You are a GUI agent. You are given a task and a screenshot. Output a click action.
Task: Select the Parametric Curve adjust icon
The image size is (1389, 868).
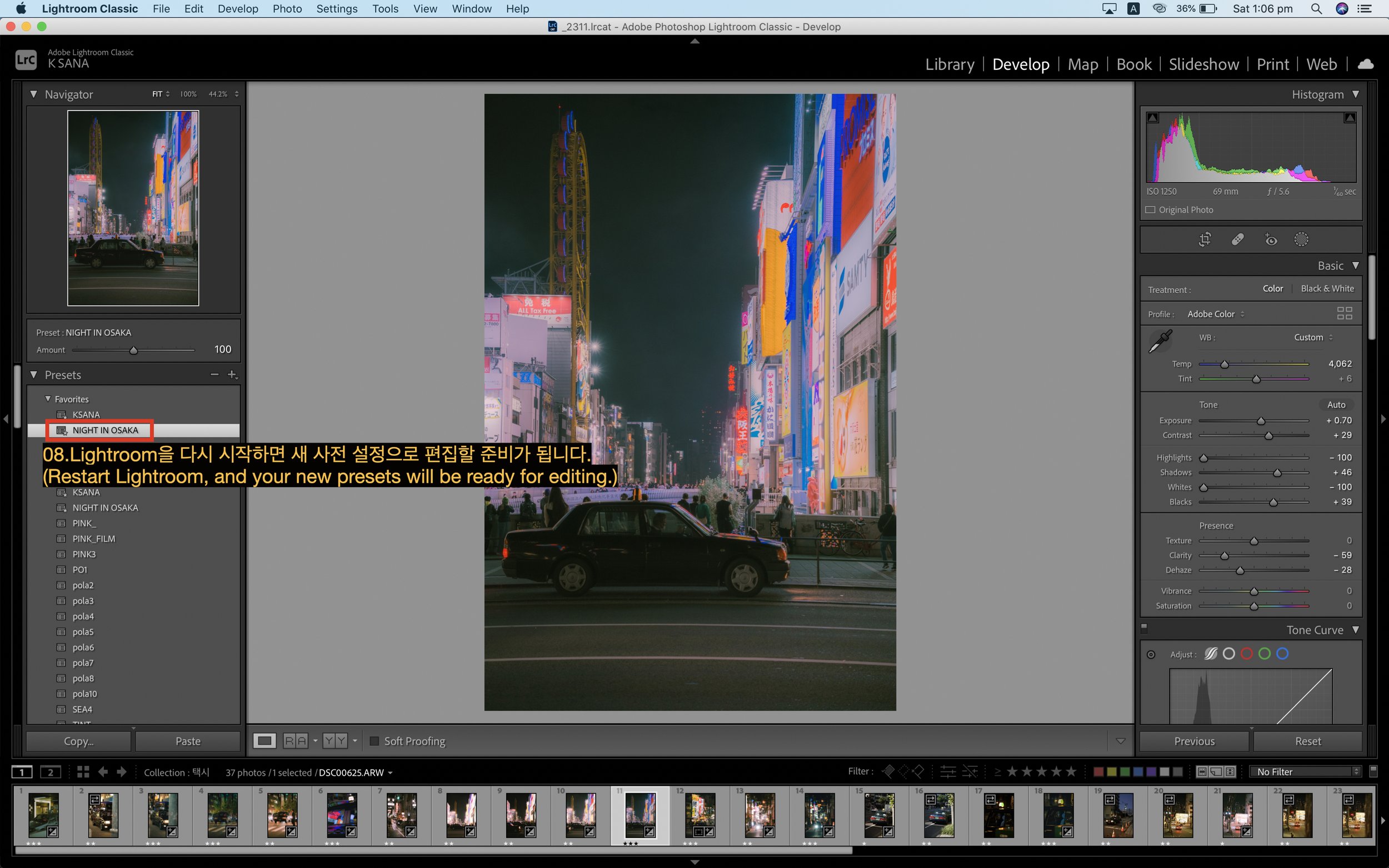1211,653
